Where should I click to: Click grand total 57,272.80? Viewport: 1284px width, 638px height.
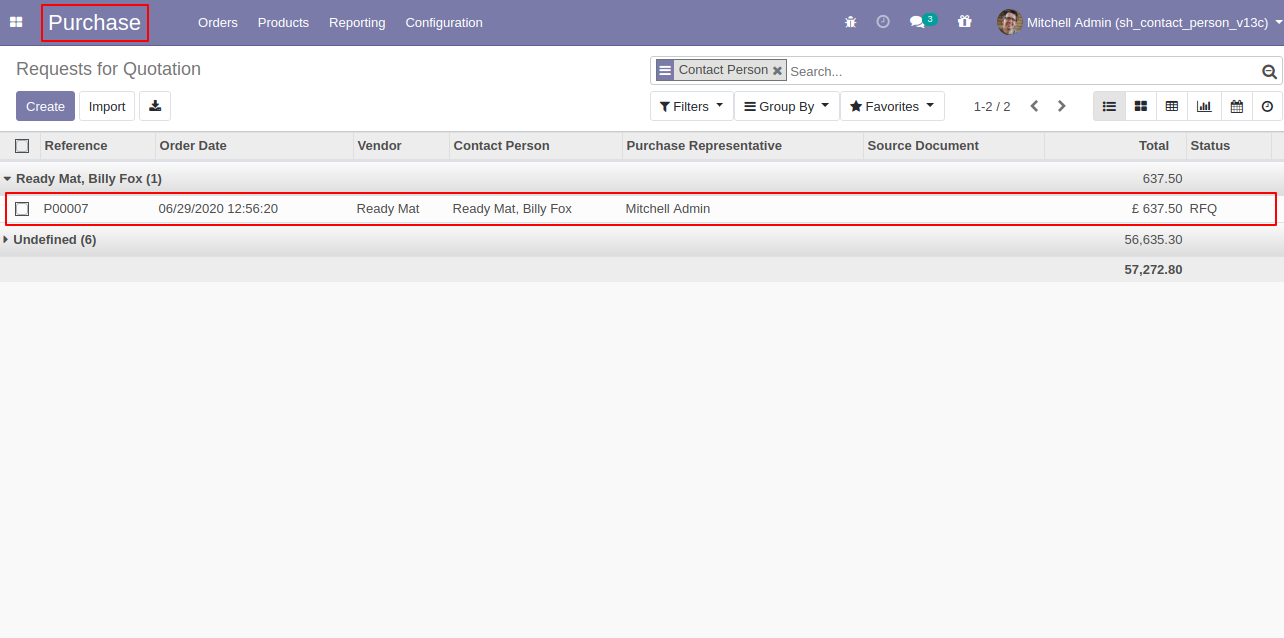(1153, 269)
